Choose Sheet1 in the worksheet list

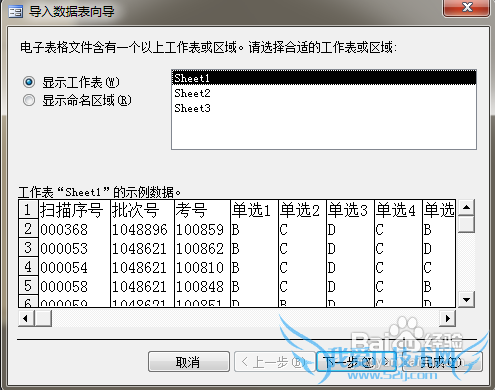pyautogui.click(x=324, y=78)
